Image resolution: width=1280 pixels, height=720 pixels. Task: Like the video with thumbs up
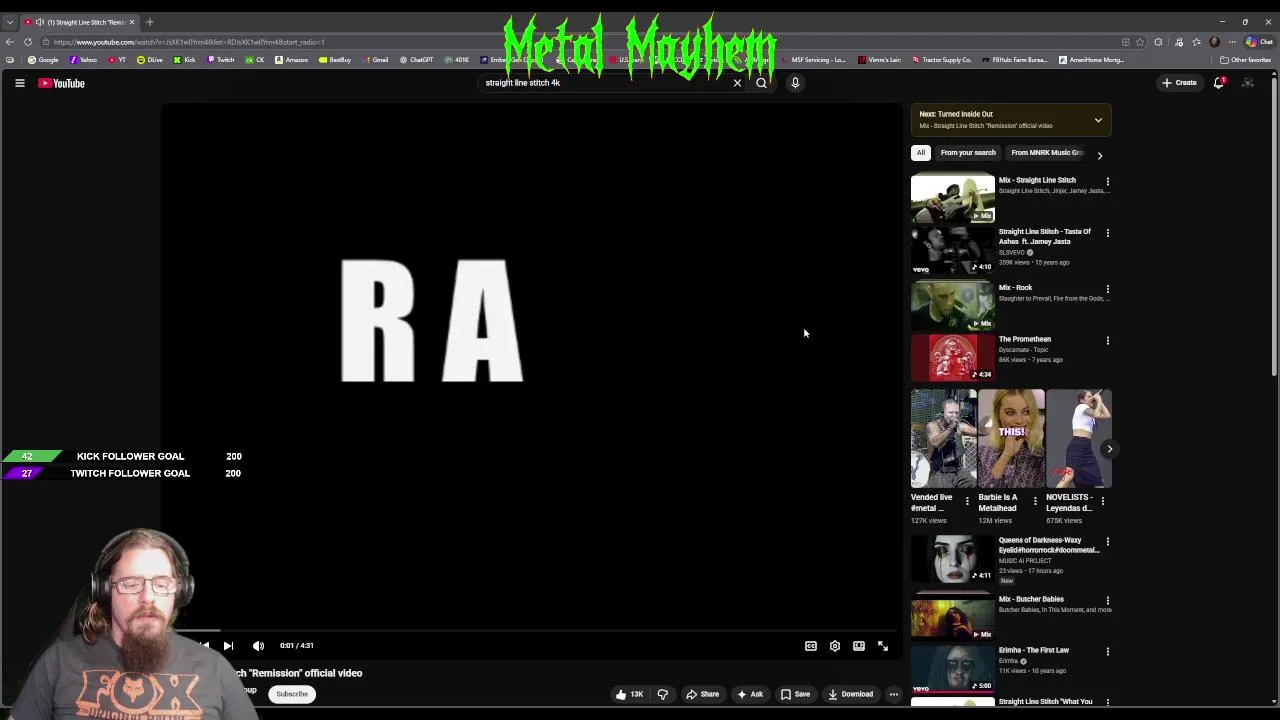click(x=629, y=694)
